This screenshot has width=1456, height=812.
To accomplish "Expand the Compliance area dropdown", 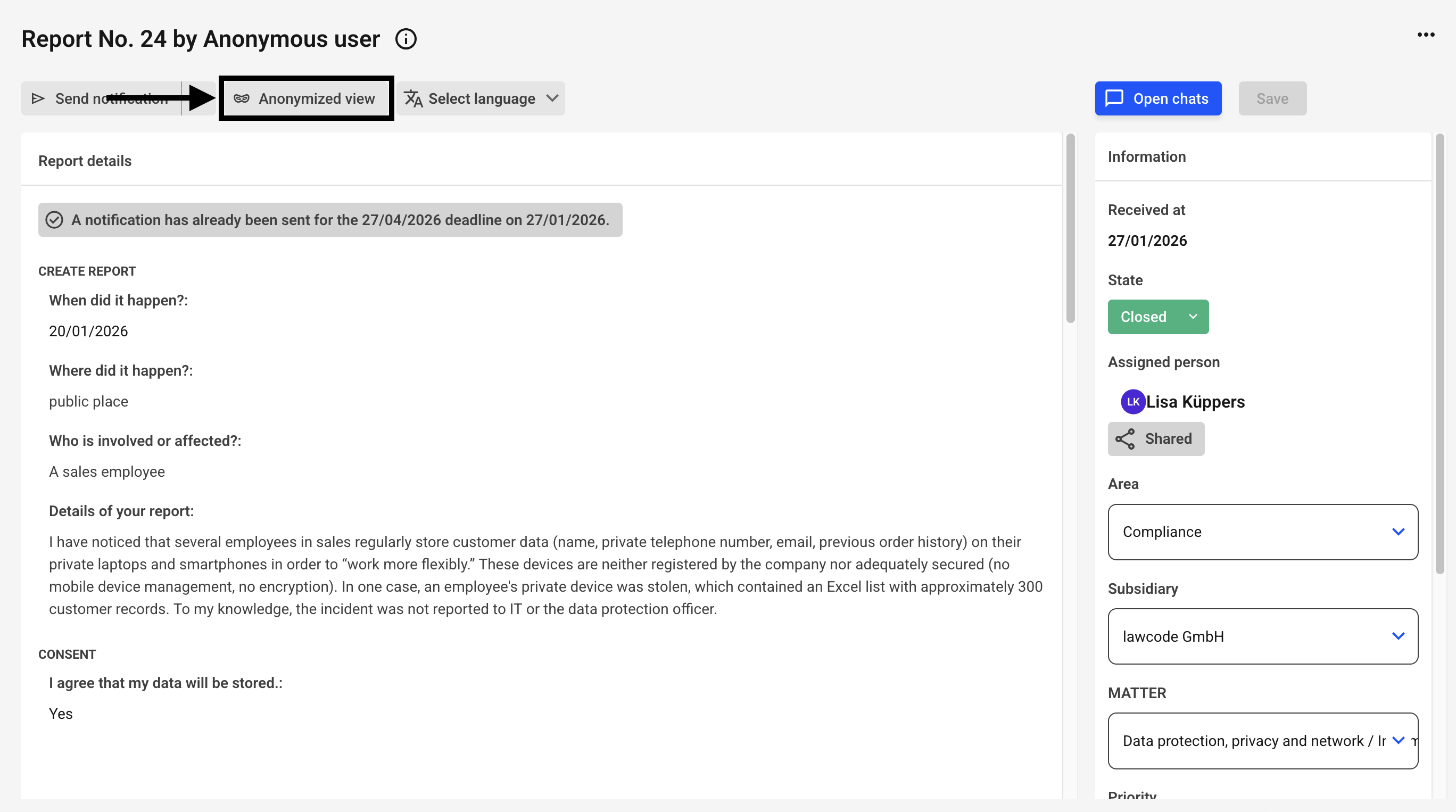I will [1262, 532].
